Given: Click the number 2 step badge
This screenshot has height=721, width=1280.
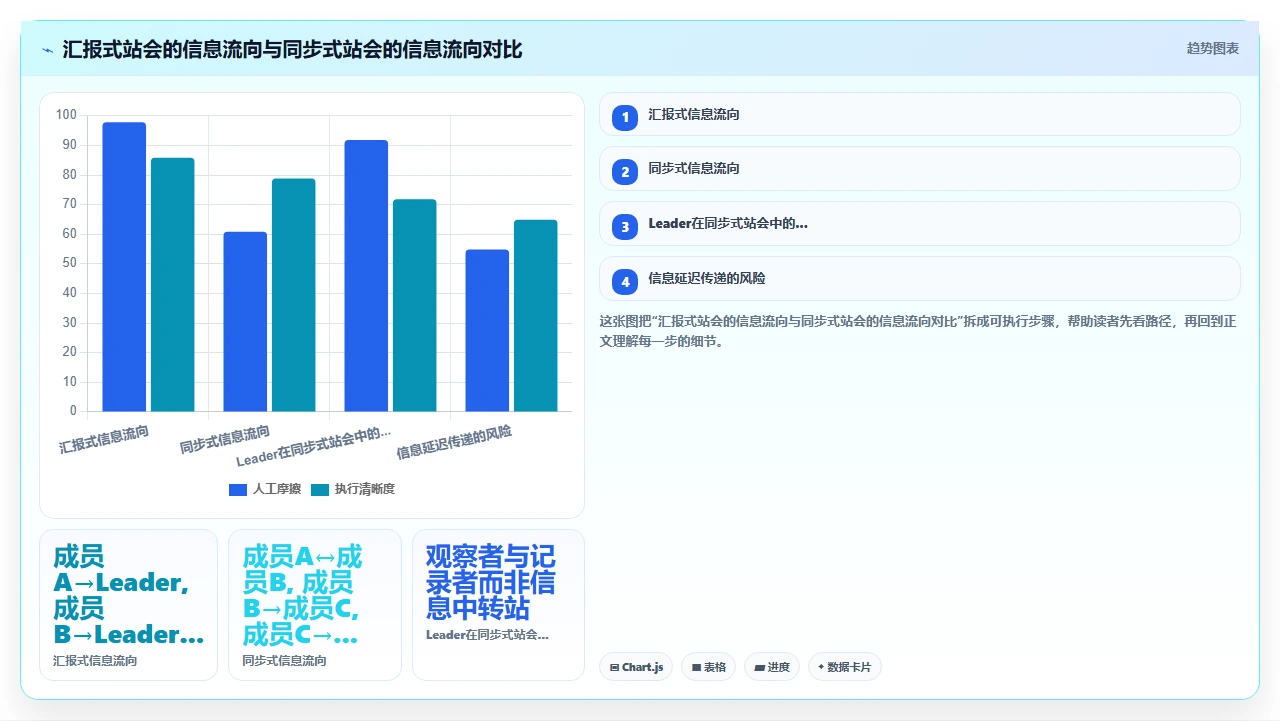Looking at the screenshot, I should coord(625,171).
